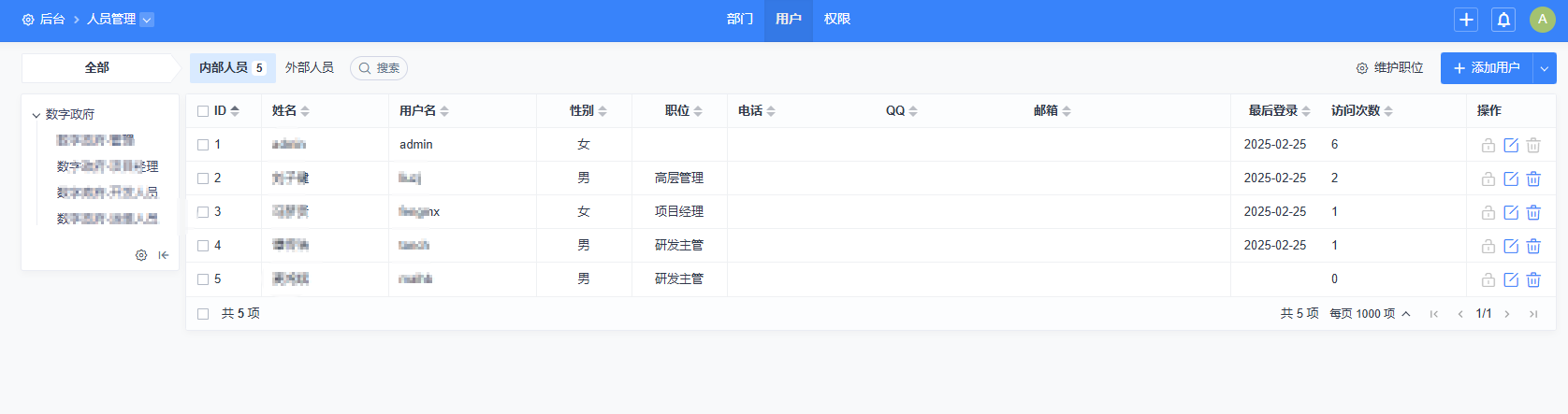Image resolution: width=1568 pixels, height=414 pixels.
Task: Edit the user in row ID 3
Action: click(x=1511, y=212)
